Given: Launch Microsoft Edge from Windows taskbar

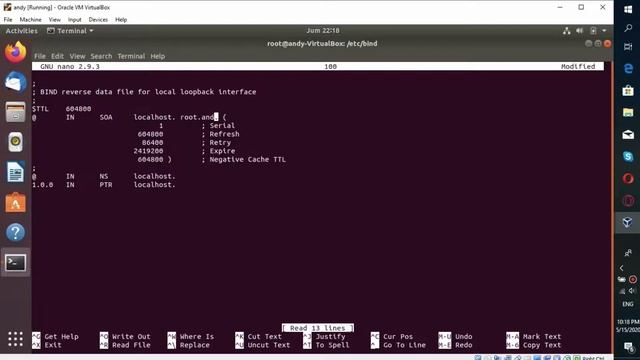Looking at the screenshot, I should [628, 69].
